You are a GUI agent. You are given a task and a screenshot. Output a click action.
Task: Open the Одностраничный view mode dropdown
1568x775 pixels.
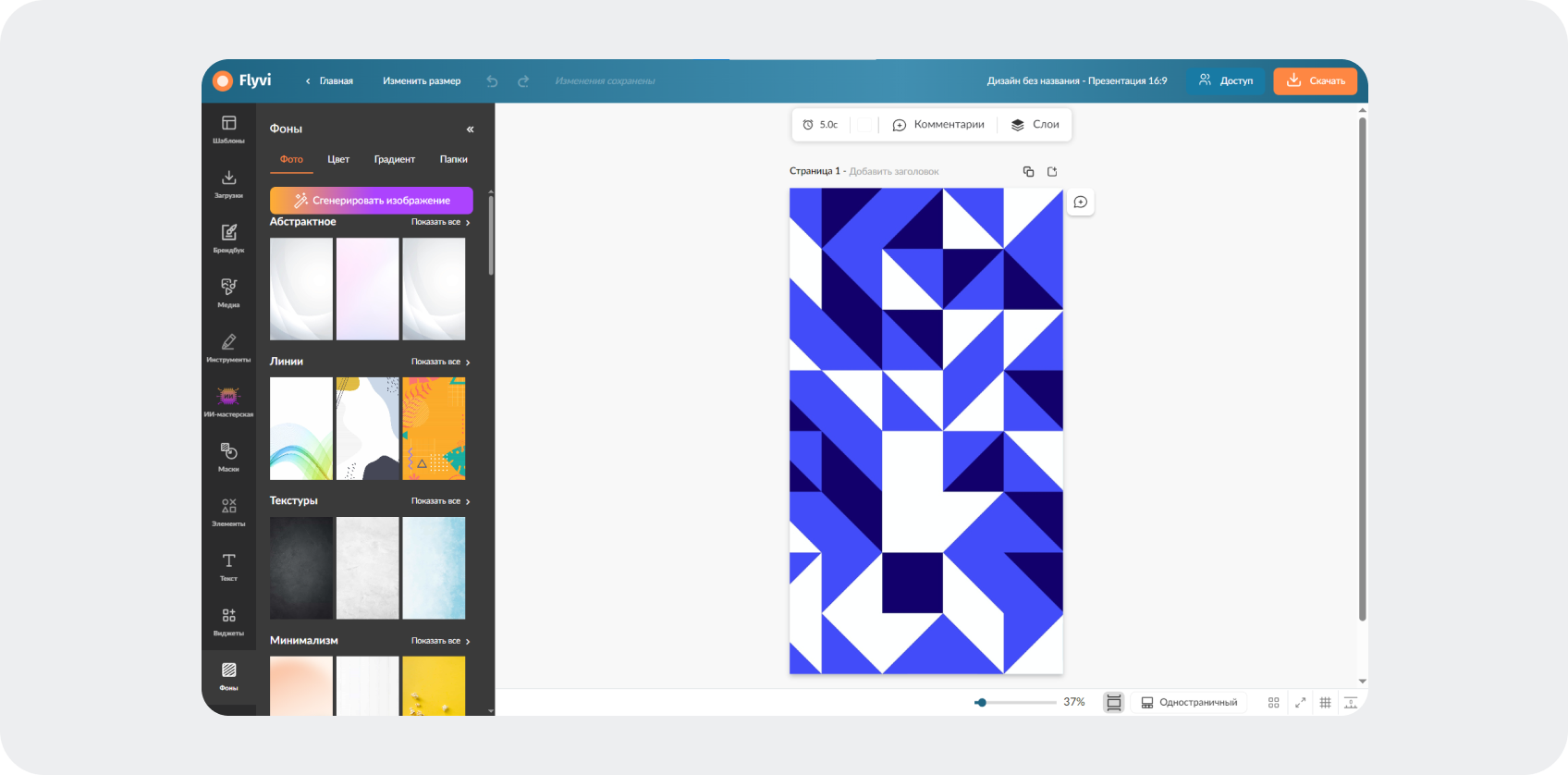(x=1189, y=703)
